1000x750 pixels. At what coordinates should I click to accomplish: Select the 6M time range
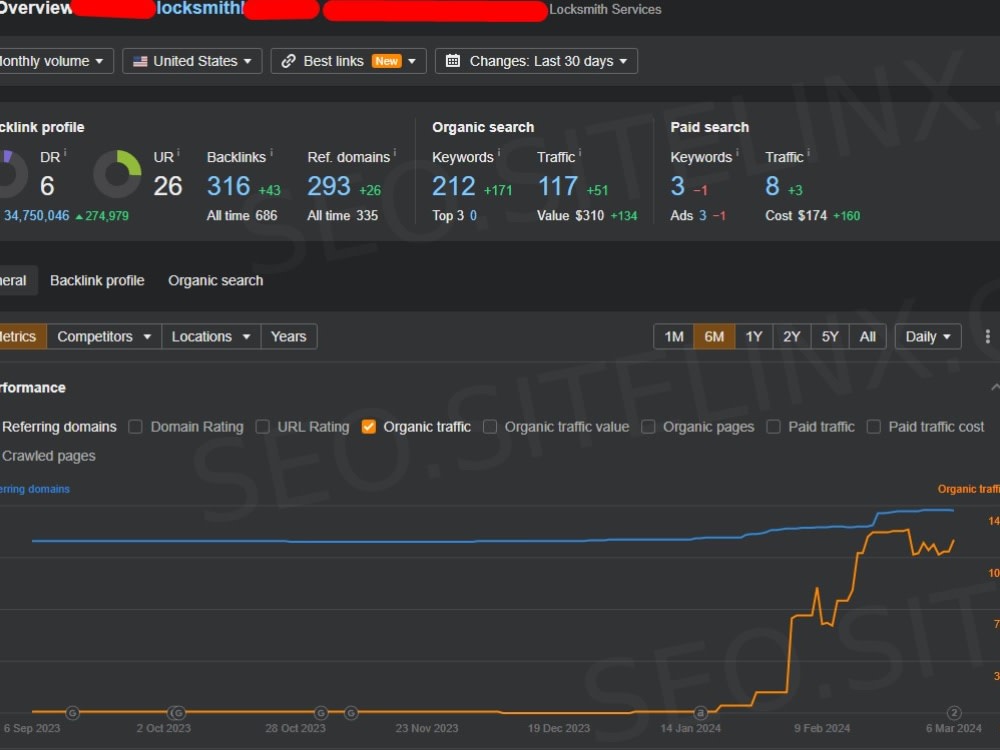[714, 336]
